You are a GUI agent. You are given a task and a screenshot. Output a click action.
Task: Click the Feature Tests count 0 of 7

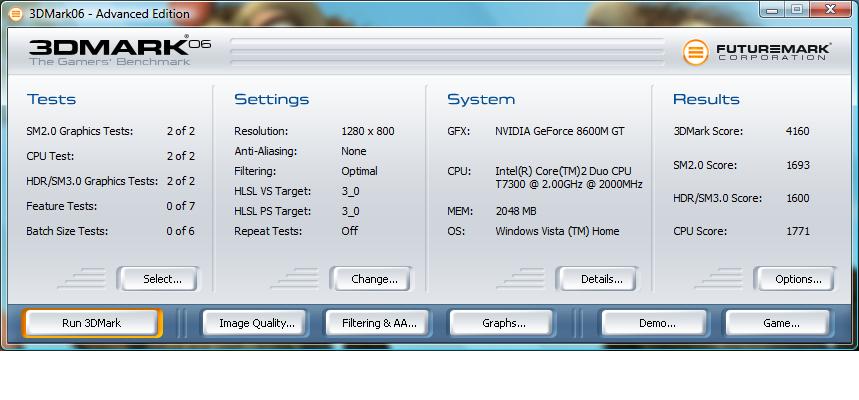coord(181,206)
